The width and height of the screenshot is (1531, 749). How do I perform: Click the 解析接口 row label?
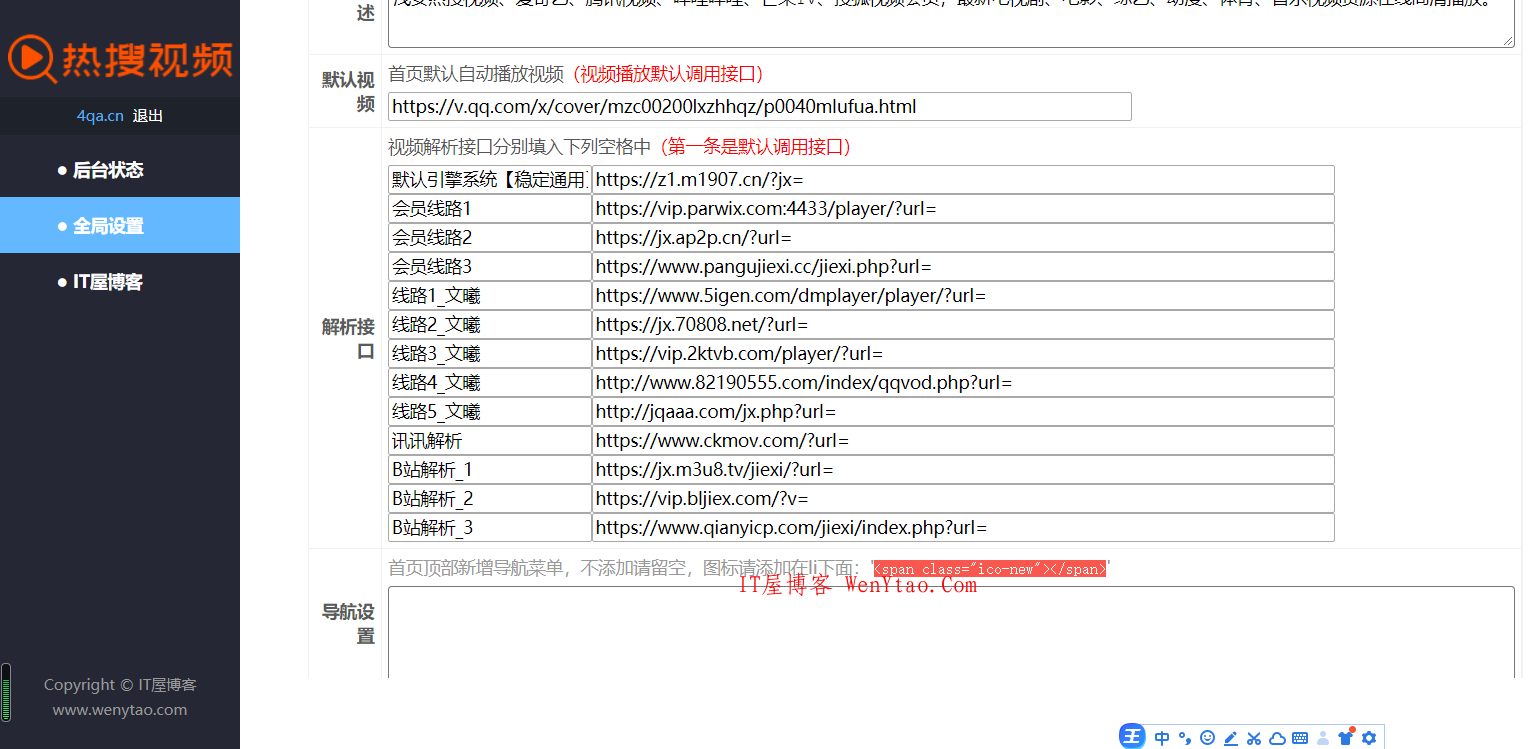348,339
